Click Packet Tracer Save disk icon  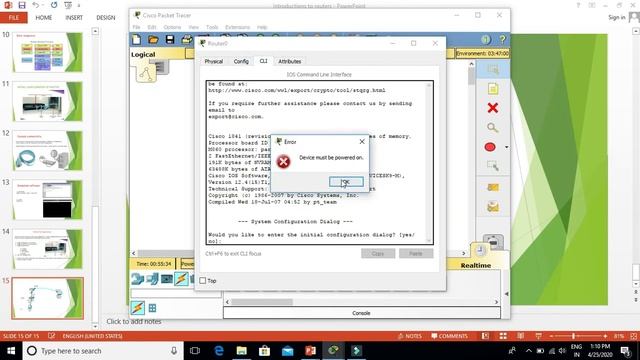tap(170, 40)
